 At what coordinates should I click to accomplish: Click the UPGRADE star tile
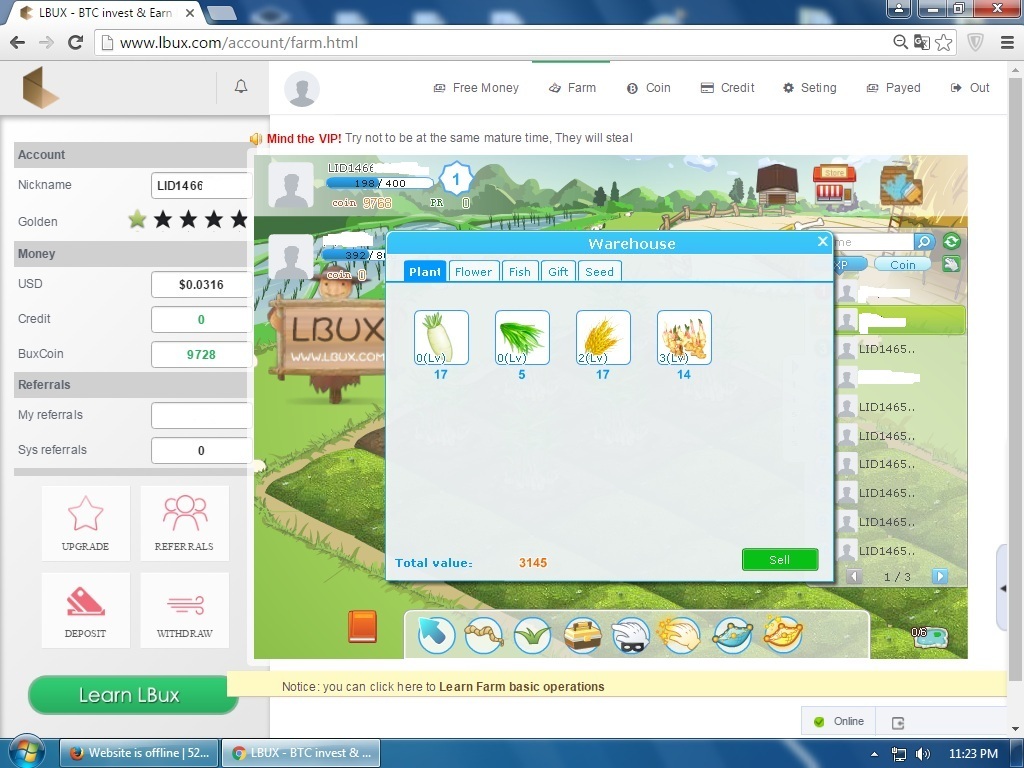click(x=86, y=523)
